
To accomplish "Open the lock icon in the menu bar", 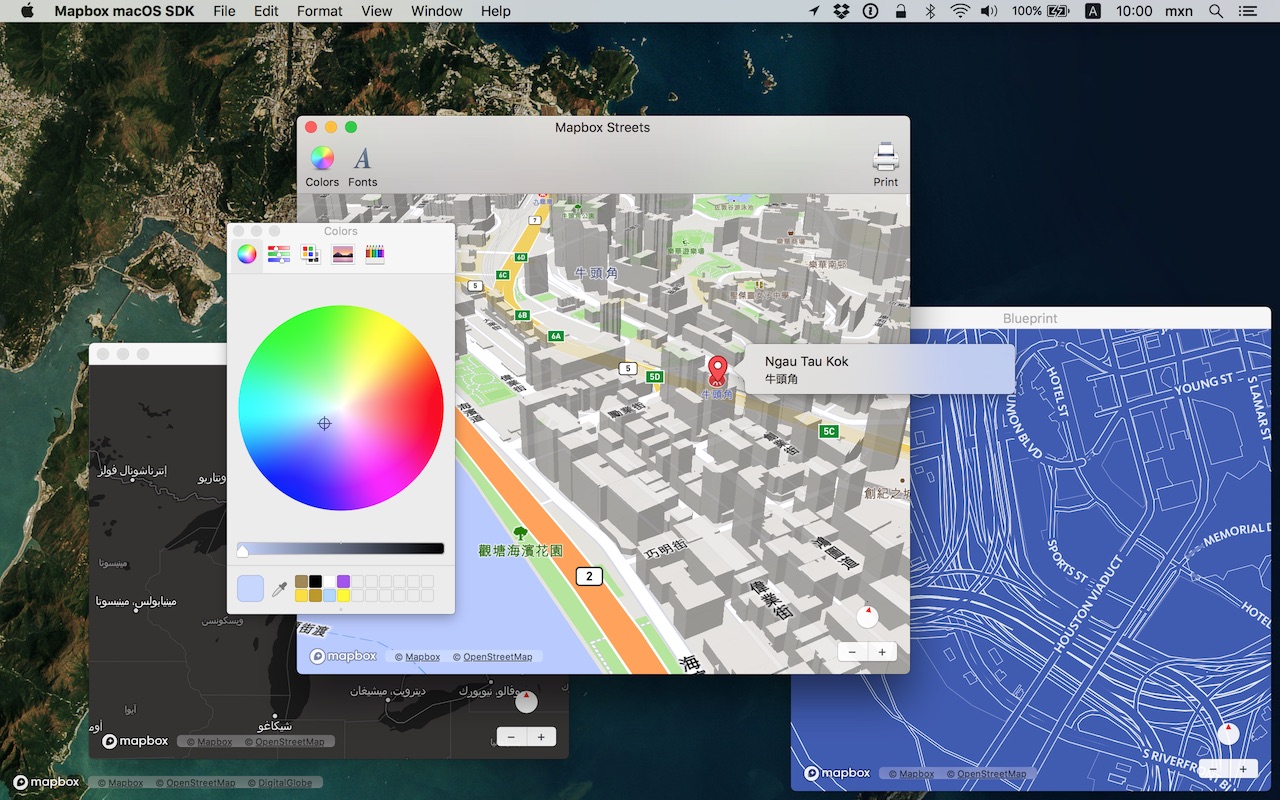I will pyautogui.click(x=901, y=11).
